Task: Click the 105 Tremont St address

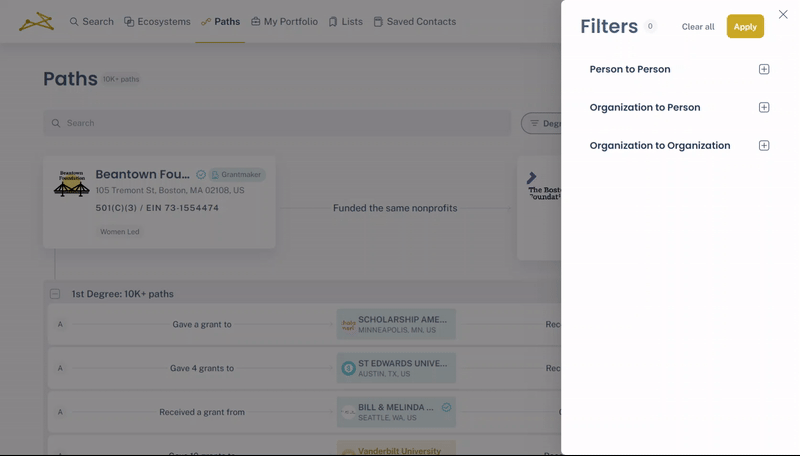Action: point(170,190)
